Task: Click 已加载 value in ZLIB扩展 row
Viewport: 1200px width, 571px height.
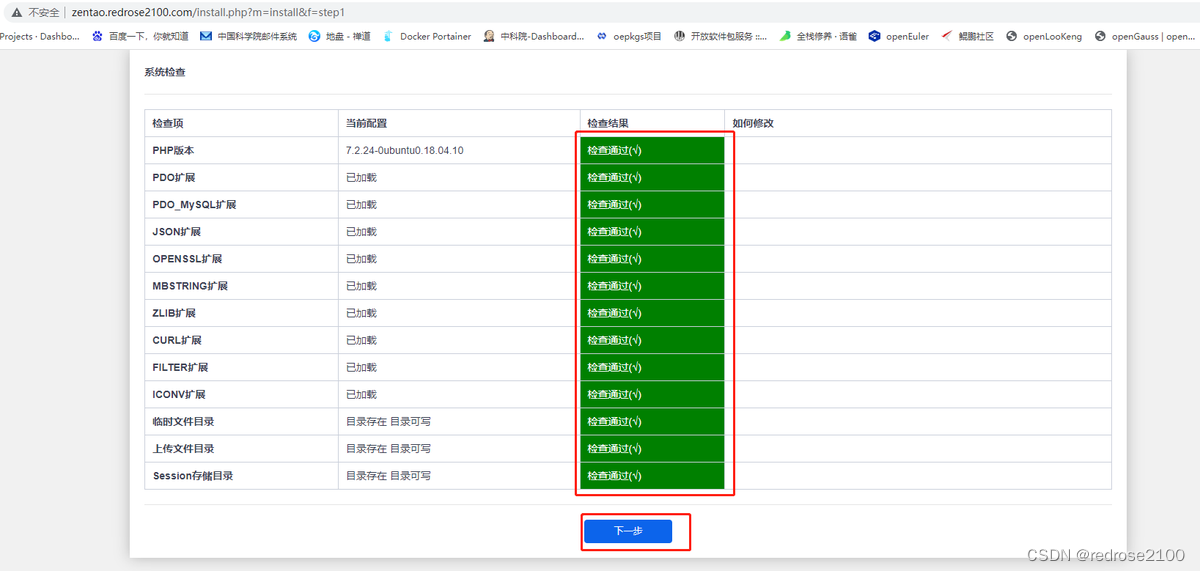Action: click(361, 312)
